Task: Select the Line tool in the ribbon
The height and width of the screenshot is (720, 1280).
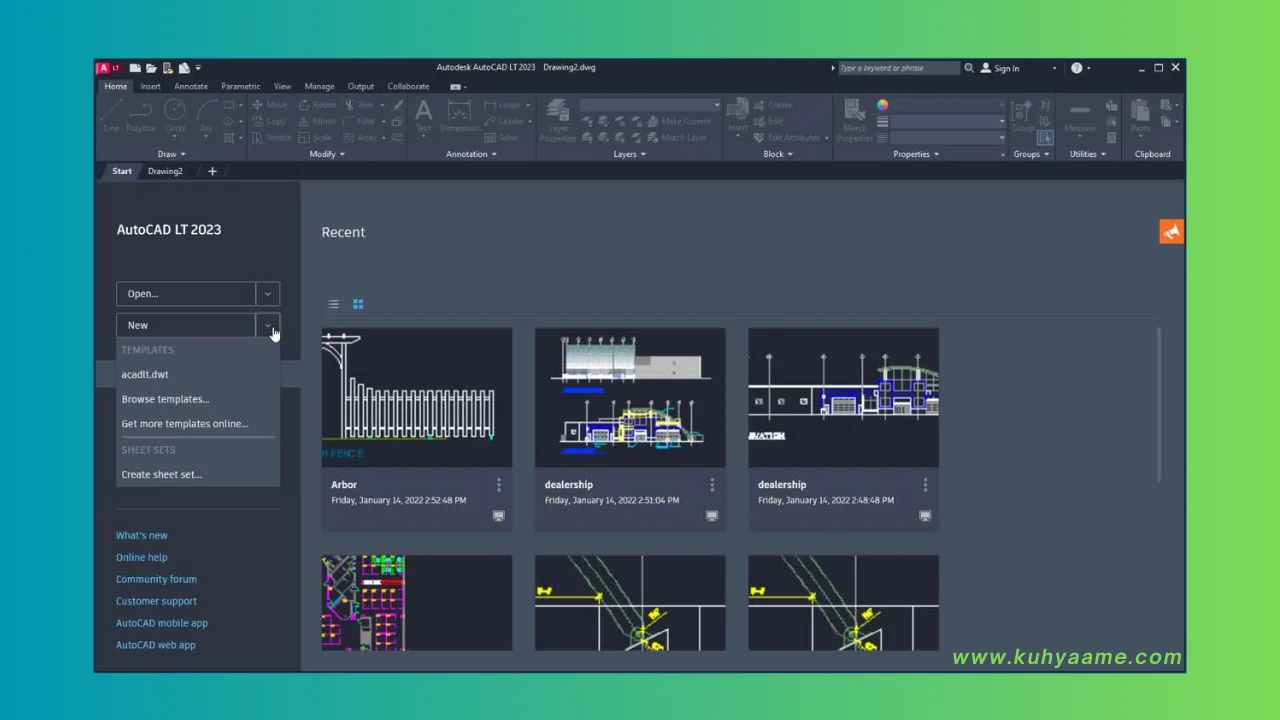Action: [112, 114]
